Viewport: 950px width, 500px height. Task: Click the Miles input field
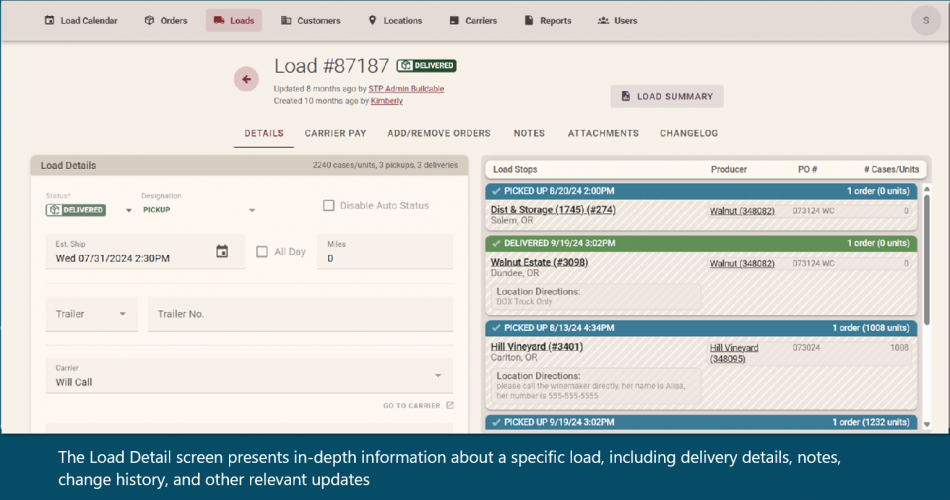pyautogui.click(x=385, y=252)
